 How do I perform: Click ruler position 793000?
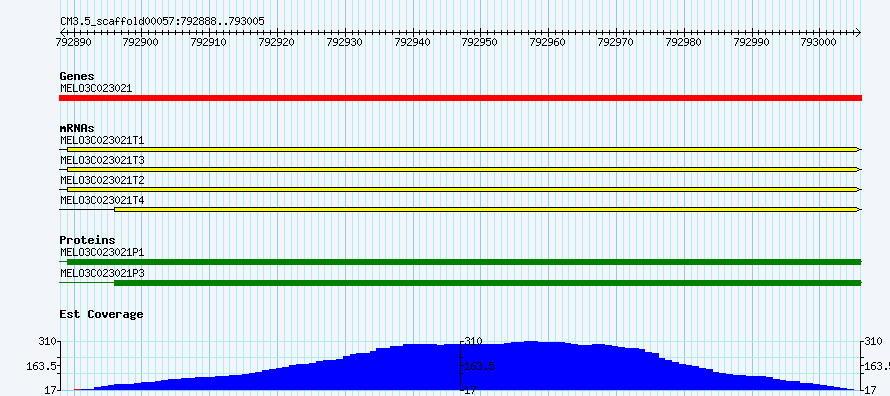818,42
